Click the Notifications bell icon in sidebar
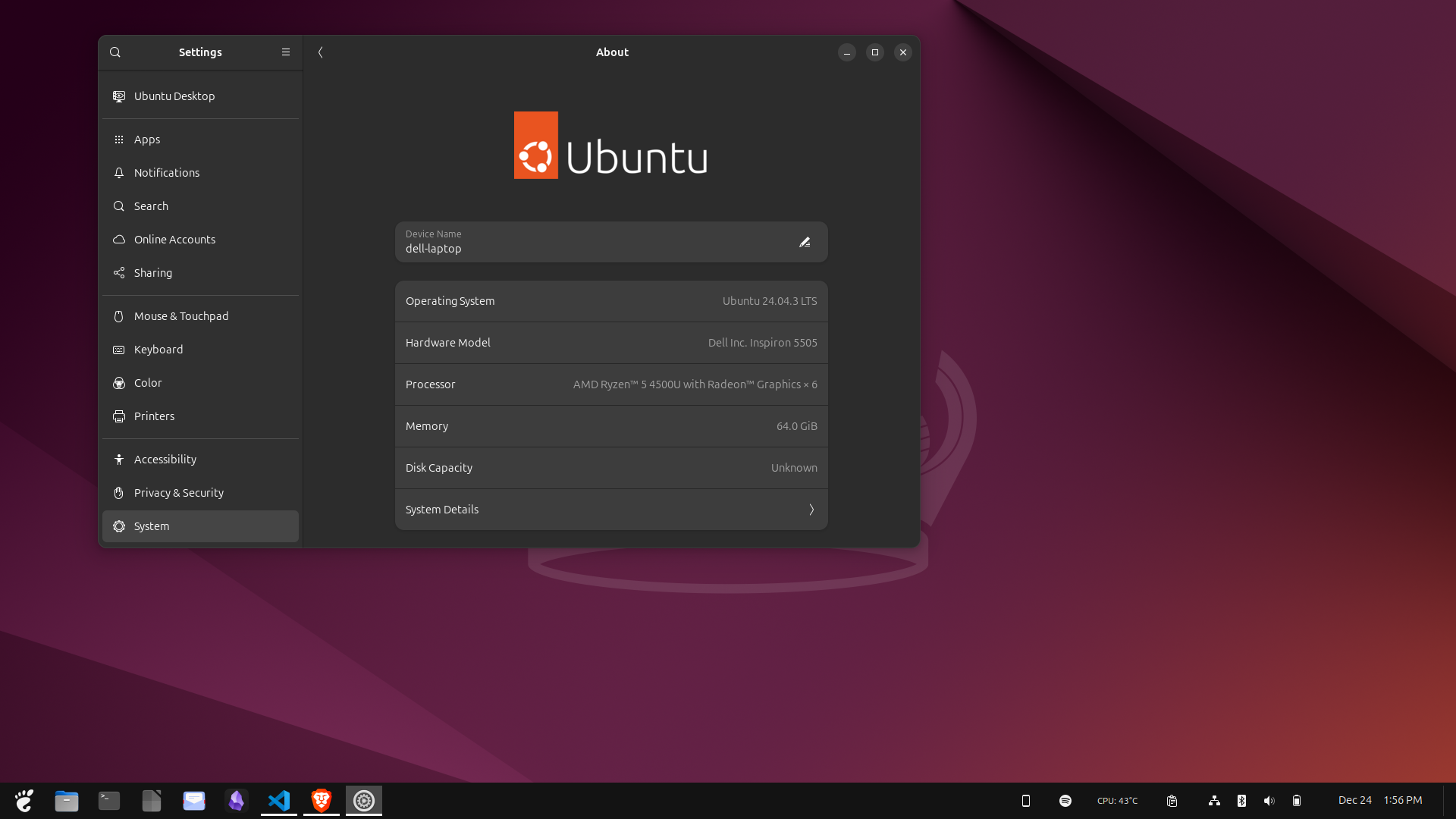 coord(118,173)
